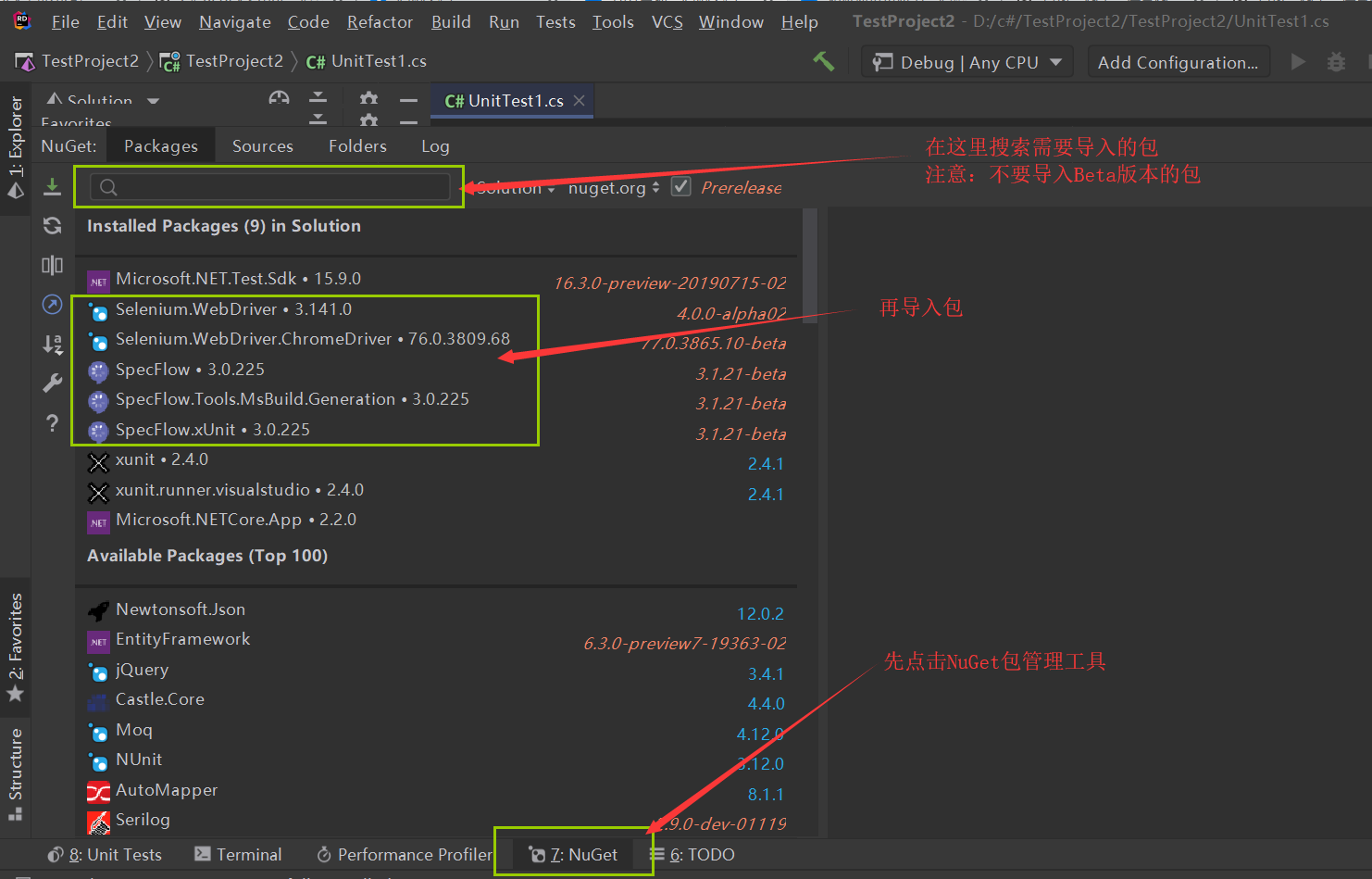1372x879 pixels.
Task: Open the Explorer side panel
Action: coord(15,148)
